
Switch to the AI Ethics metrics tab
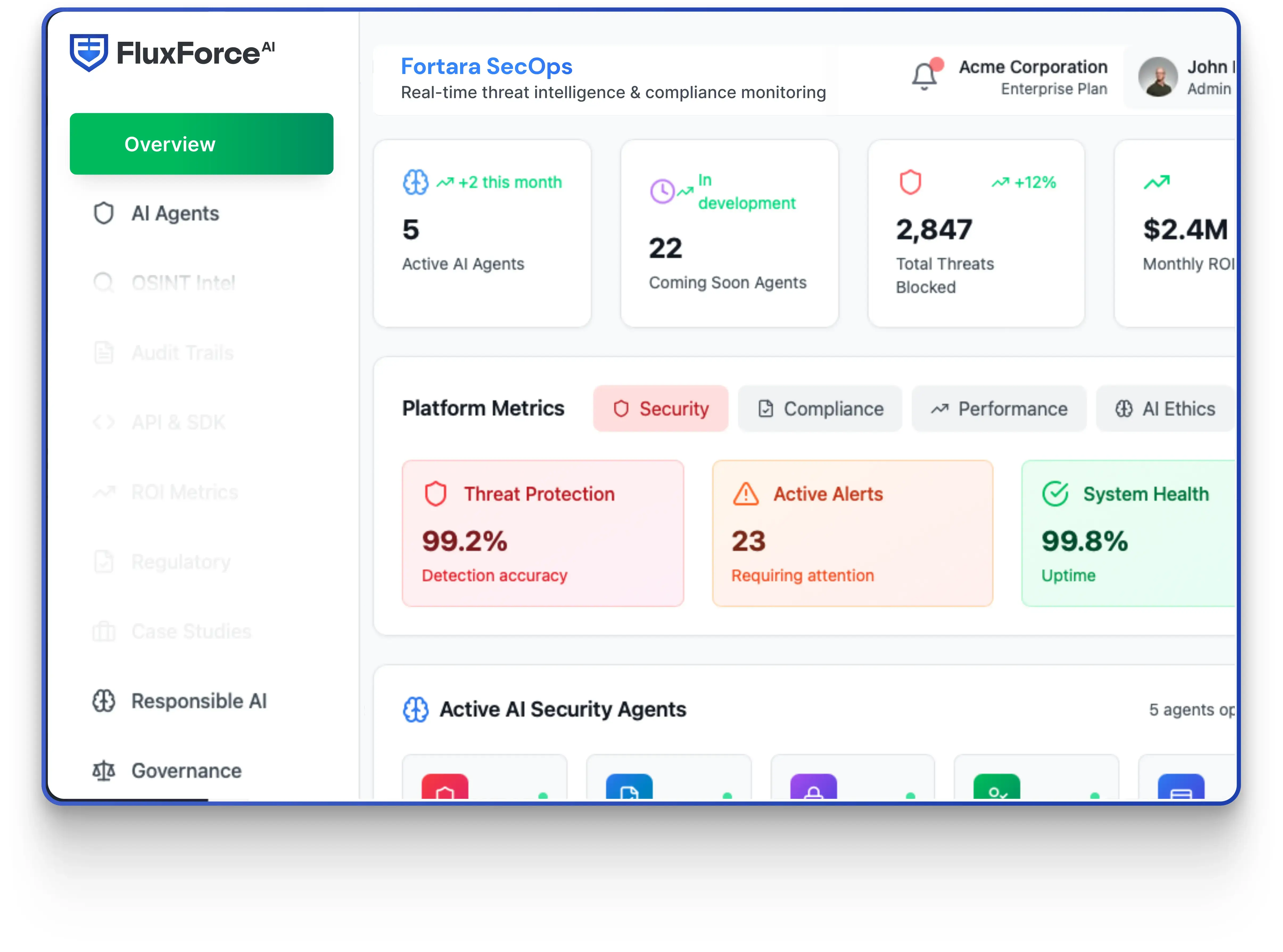pyautogui.click(x=1165, y=409)
